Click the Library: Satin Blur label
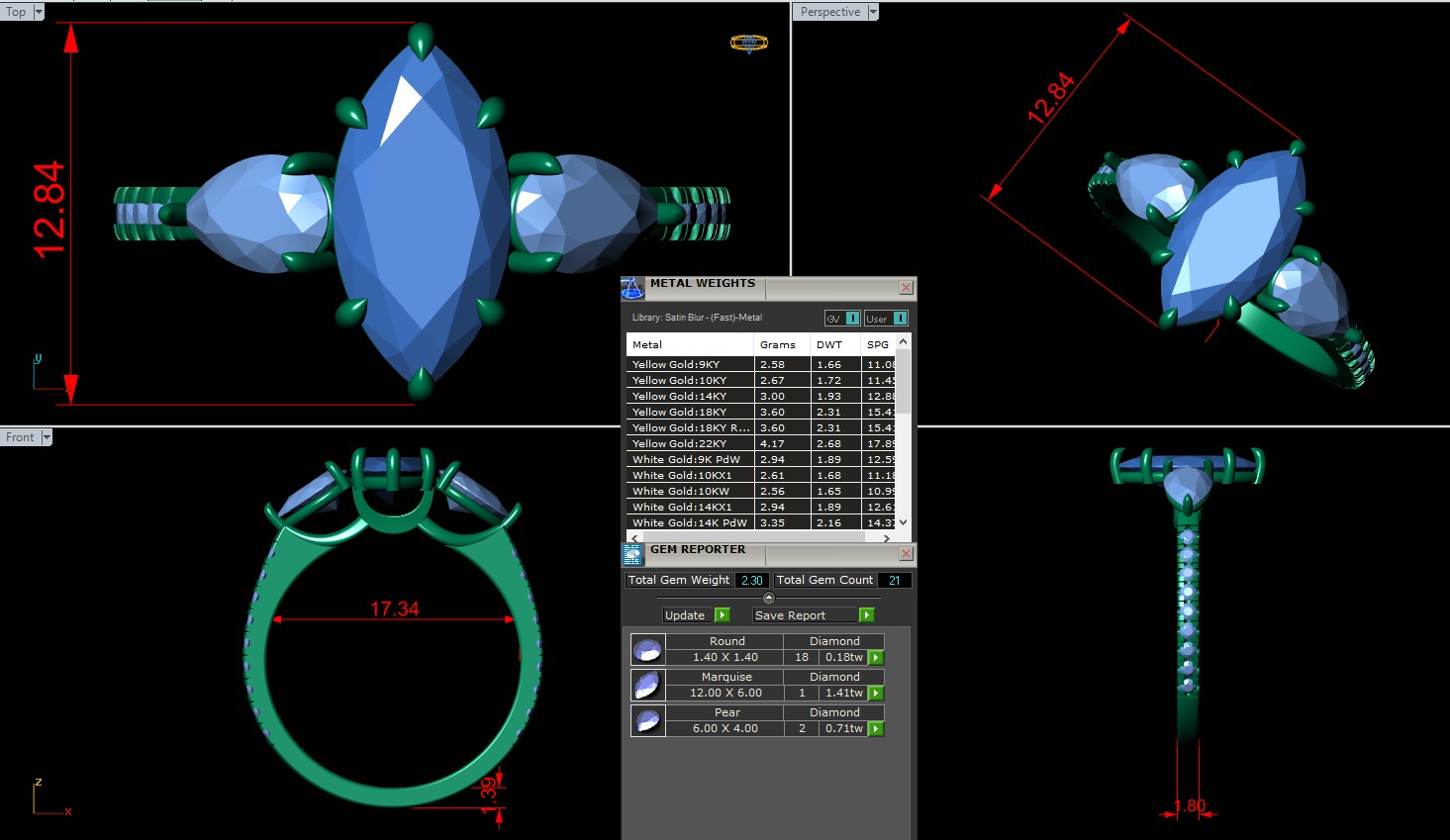1450x840 pixels. (x=697, y=318)
